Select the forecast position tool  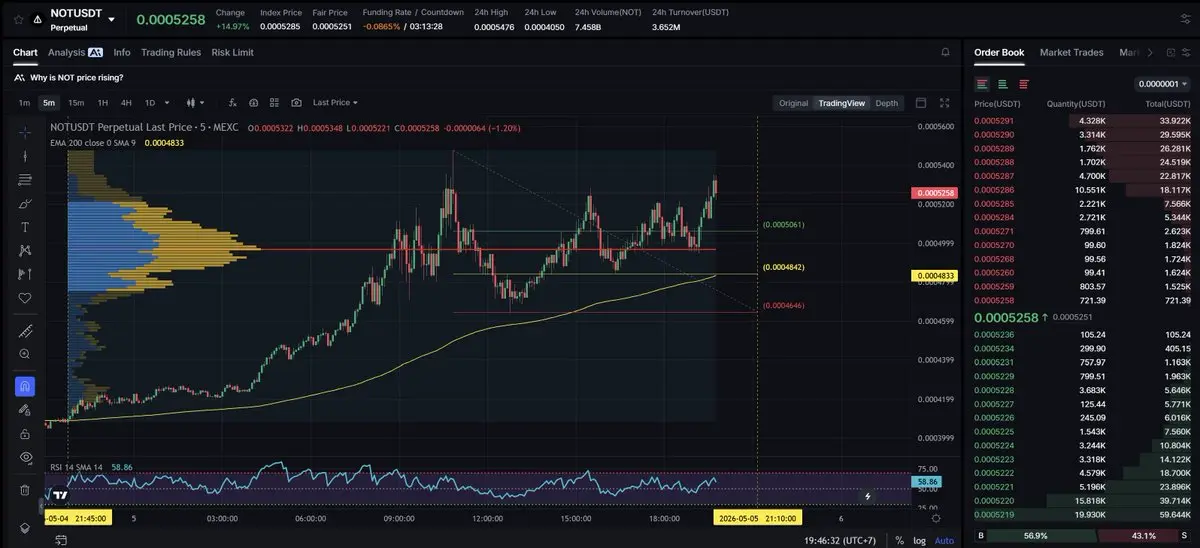tap(25, 274)
